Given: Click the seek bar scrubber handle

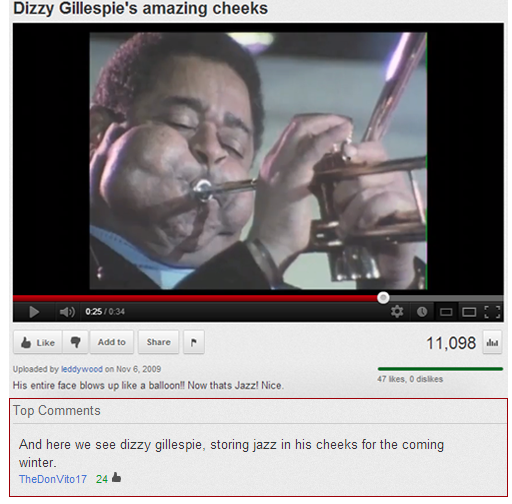Looking at the screenshot, I should 383,298.
